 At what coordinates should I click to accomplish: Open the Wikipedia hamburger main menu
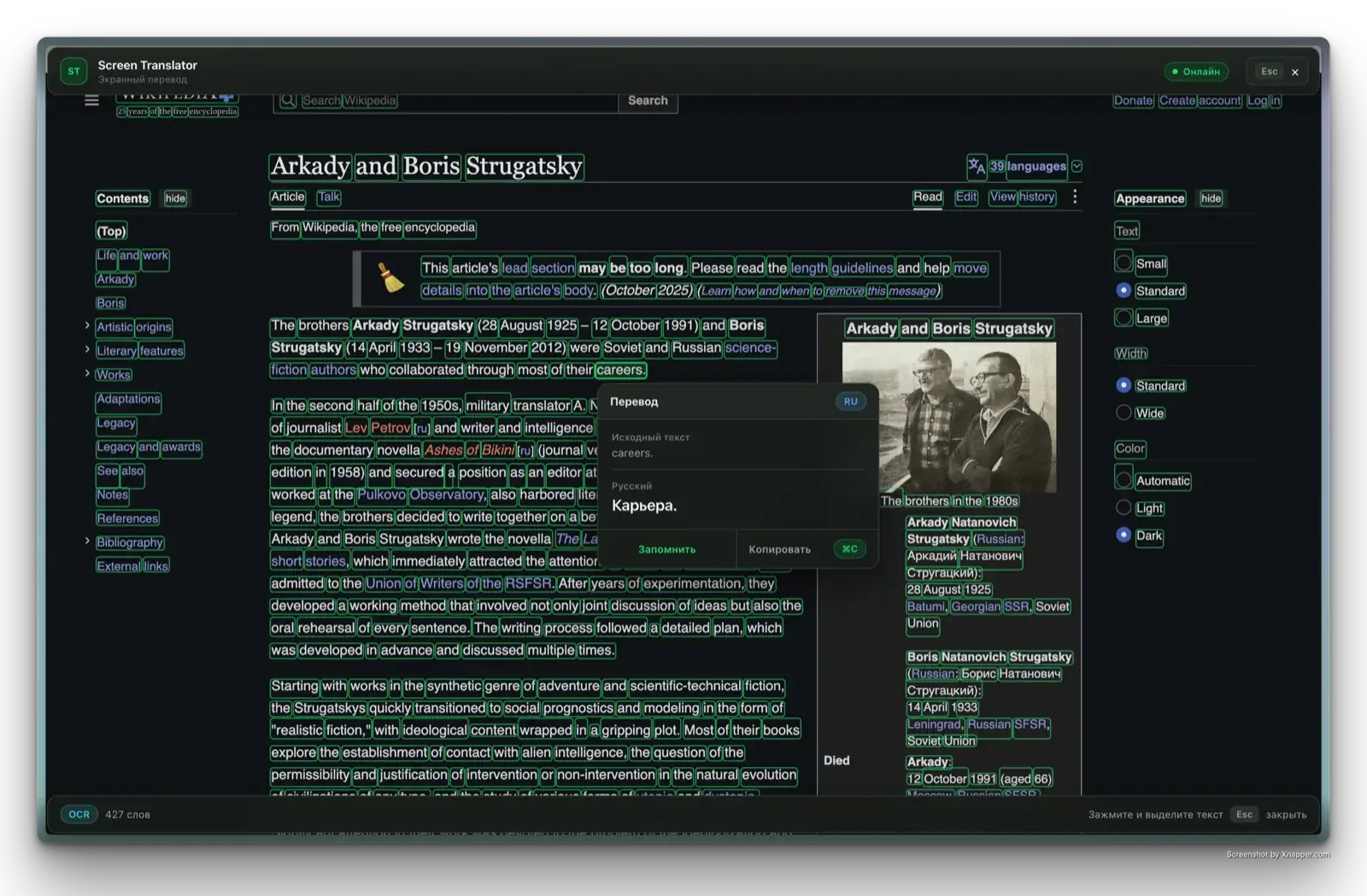coord(91,101)
